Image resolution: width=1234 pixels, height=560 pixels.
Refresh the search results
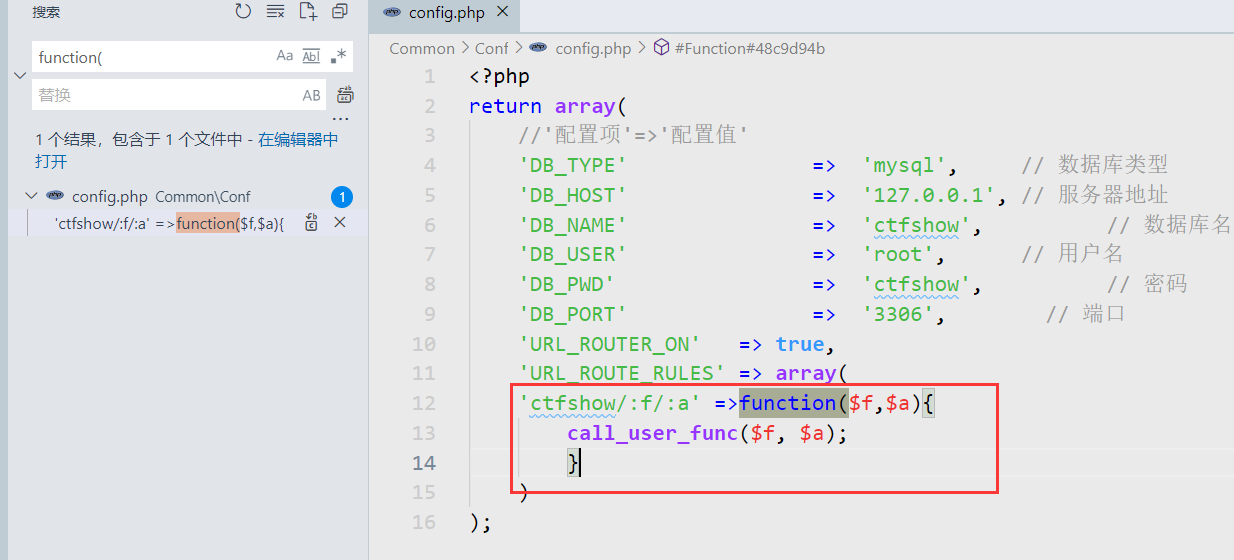coord(243,12)
